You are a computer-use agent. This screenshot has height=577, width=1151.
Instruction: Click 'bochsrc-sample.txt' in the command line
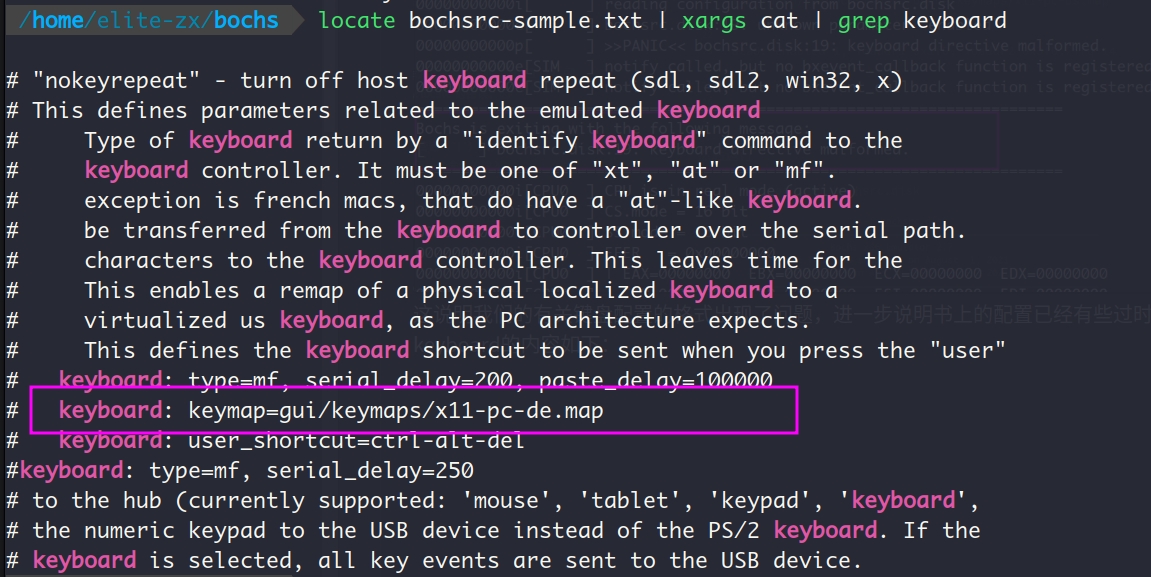click(x=526, y=21)
